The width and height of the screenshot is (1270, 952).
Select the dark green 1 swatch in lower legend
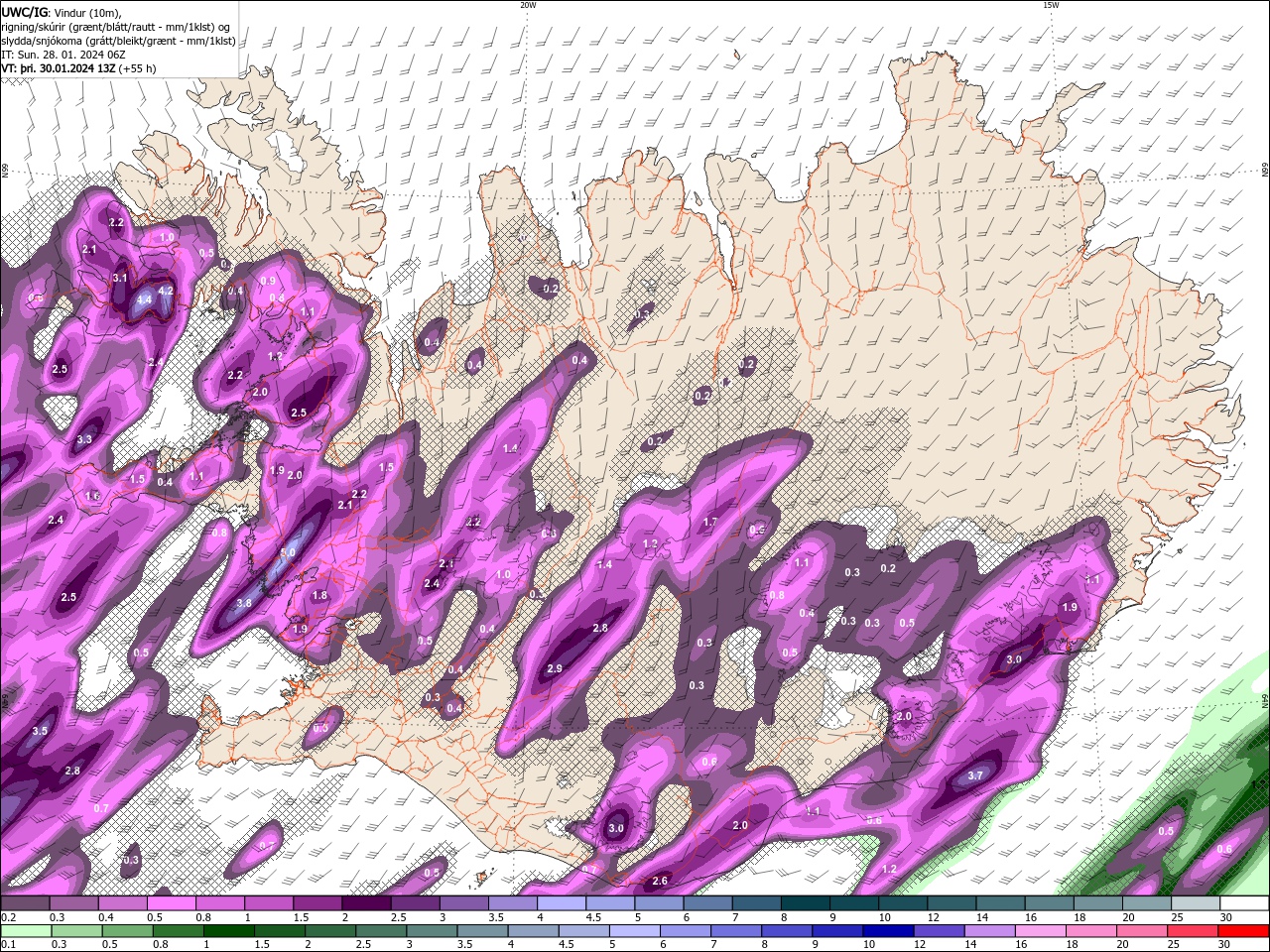point(229,931)
